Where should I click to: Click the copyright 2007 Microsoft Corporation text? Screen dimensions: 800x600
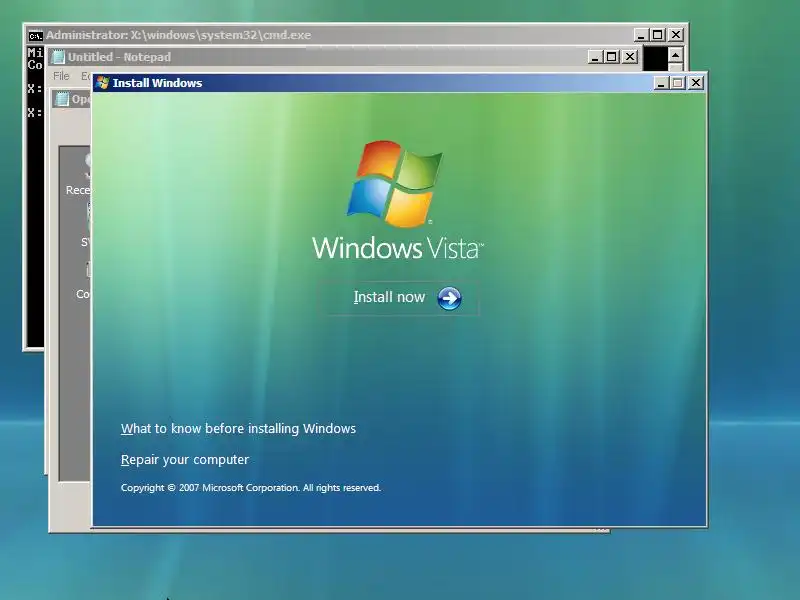coord(251,488)
